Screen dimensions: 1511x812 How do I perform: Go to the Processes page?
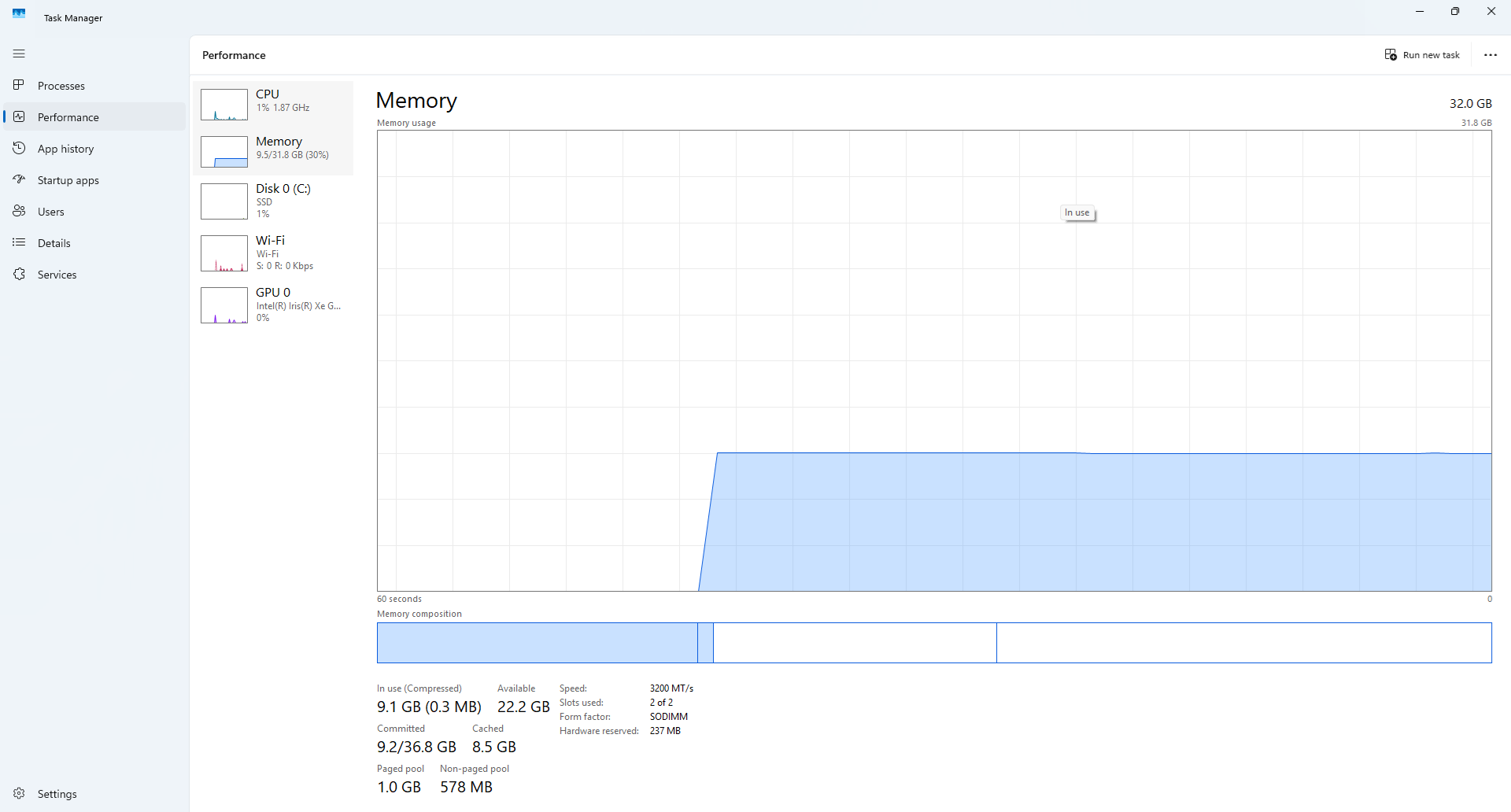click(x=94, y=85)
